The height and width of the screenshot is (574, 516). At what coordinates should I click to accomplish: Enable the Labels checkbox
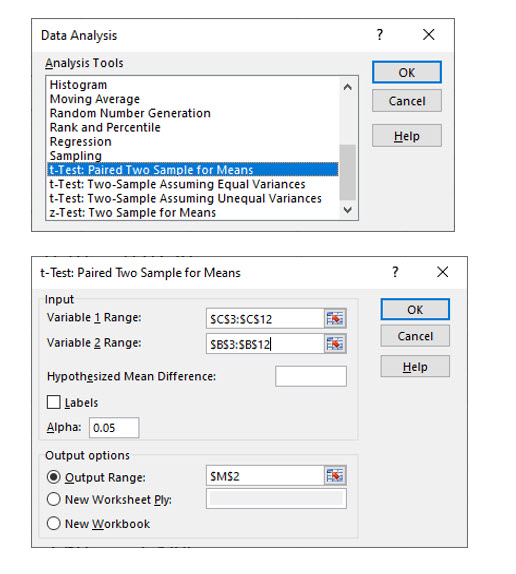tap(54, 402)
